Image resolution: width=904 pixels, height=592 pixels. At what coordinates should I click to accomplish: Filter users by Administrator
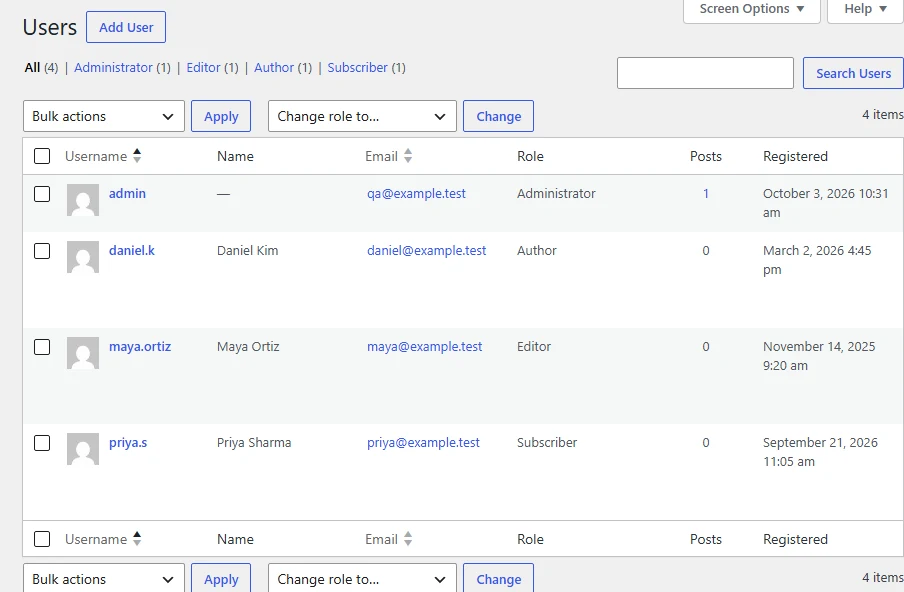(x=113, y=67)
